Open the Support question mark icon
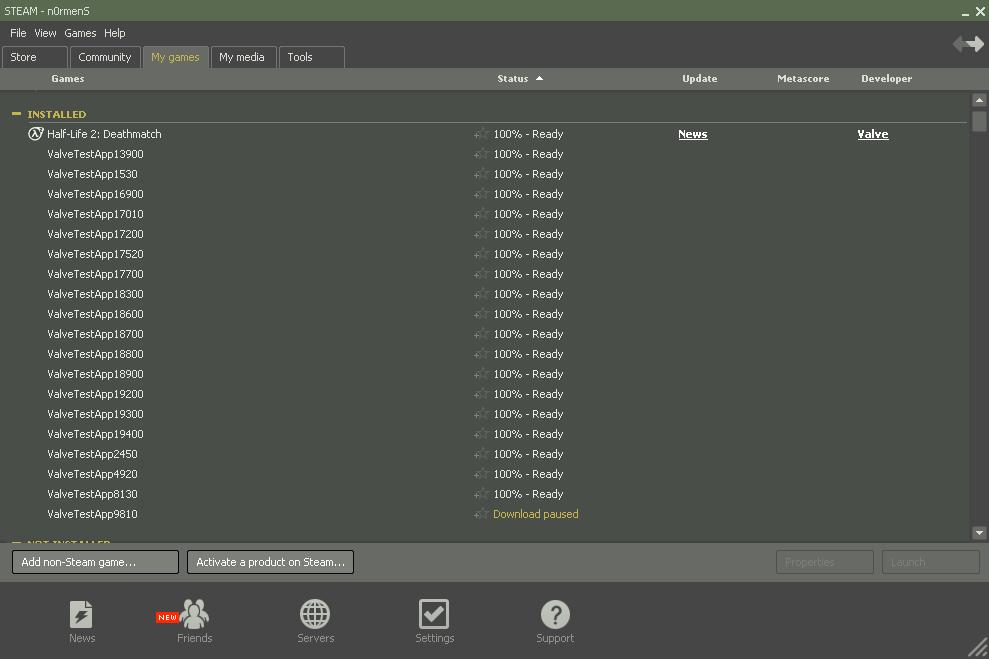 click(x=555, y=614)
